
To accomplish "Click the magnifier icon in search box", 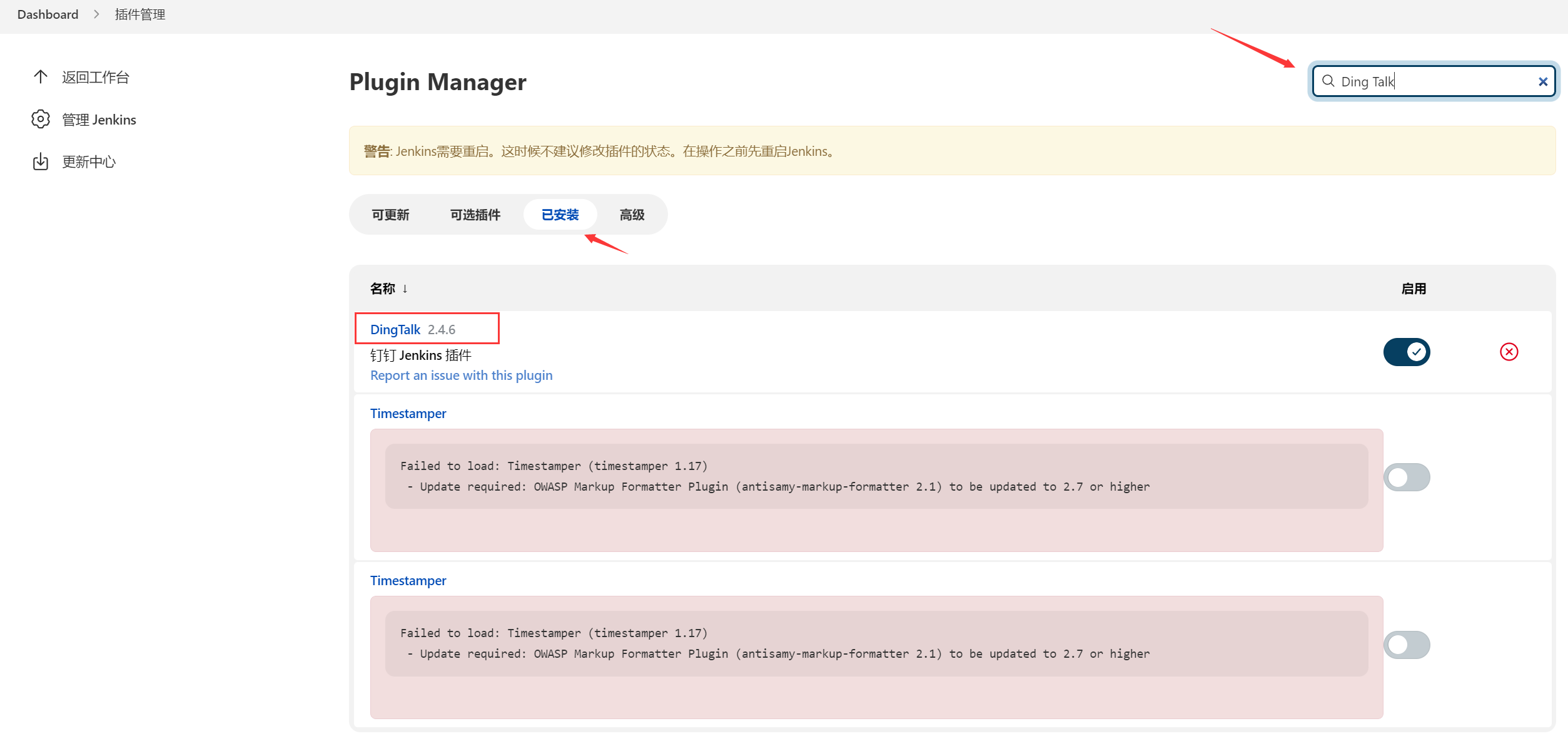I will (1328, 81).
